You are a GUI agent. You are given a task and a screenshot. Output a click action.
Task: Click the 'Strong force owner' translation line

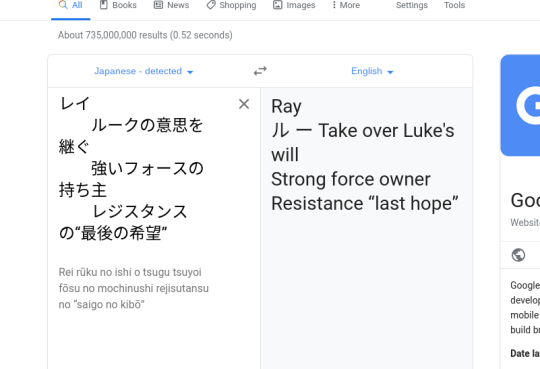click(x=351, y=179)
